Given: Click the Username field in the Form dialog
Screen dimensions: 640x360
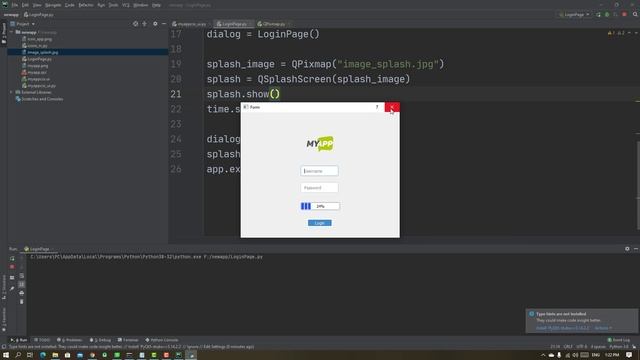Looking at the screenshot, I should 319,171.
